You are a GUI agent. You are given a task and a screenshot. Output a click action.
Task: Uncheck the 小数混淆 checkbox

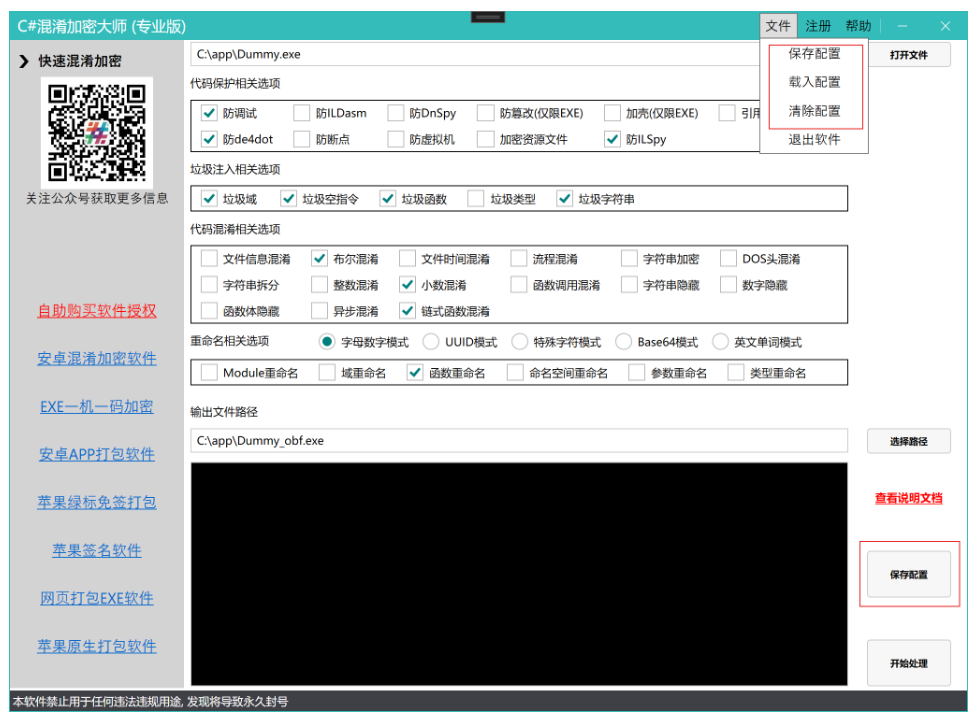pyautogui.click(x=407, y=285)
